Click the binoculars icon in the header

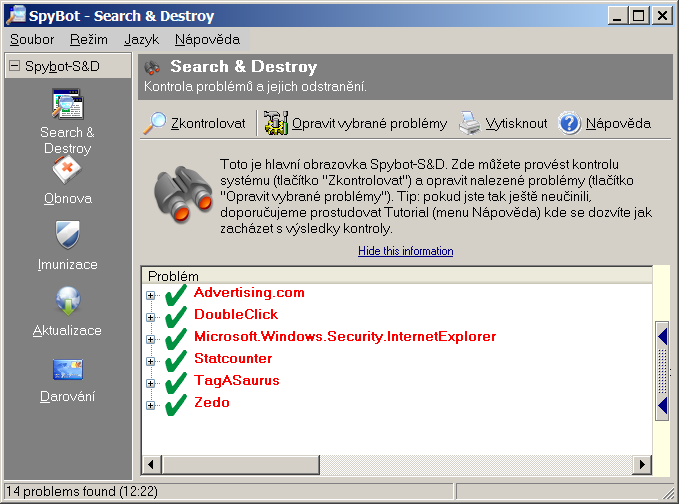(152, 68)
